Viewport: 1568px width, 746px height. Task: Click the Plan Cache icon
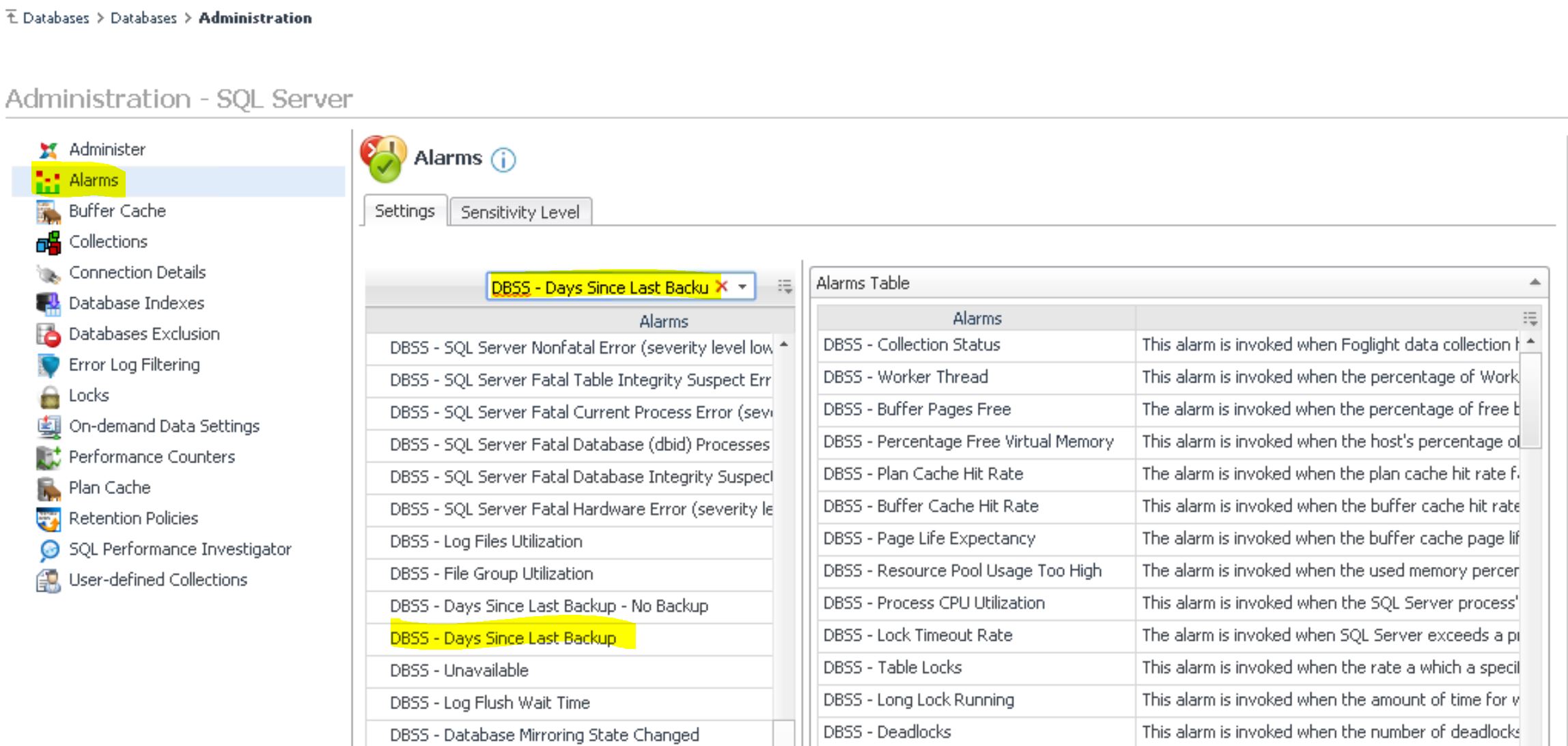(x=48, y=488)
